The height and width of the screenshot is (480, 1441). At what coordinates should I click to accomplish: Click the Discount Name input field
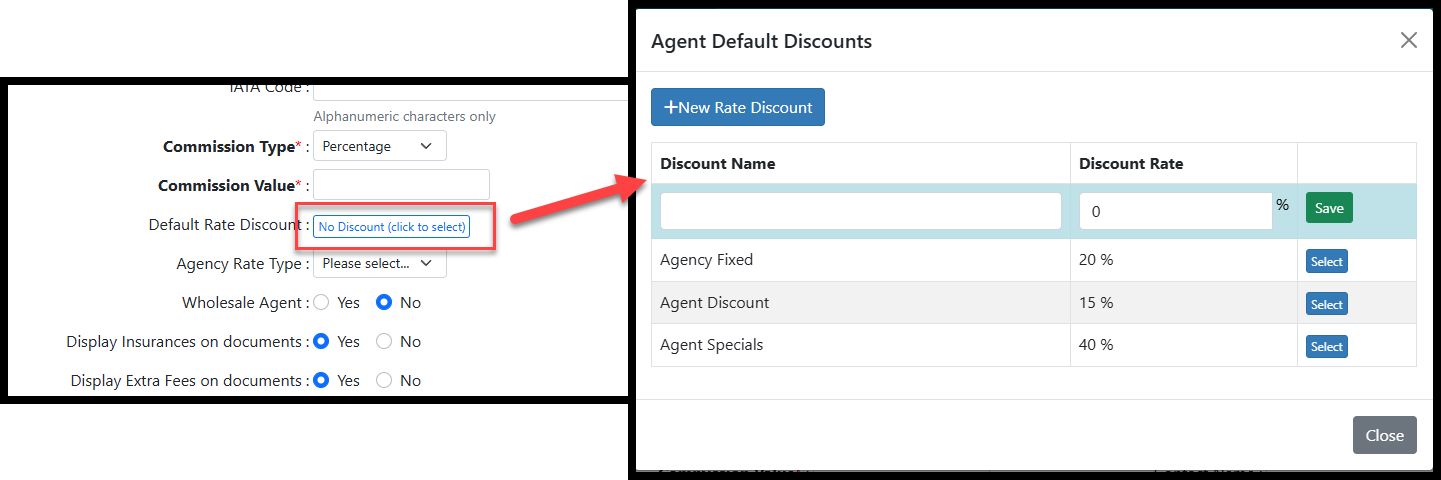pos(860,211)
